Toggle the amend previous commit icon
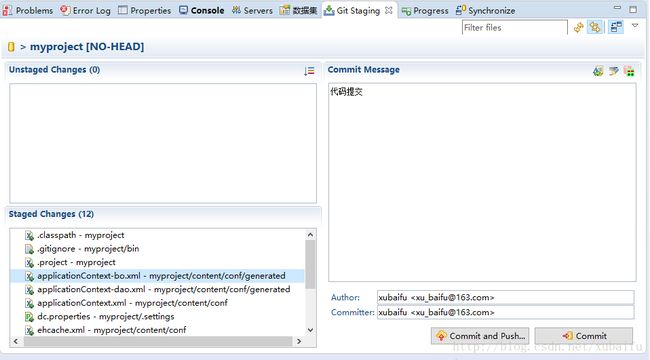650x360 pixels. [x=598, y=71]
